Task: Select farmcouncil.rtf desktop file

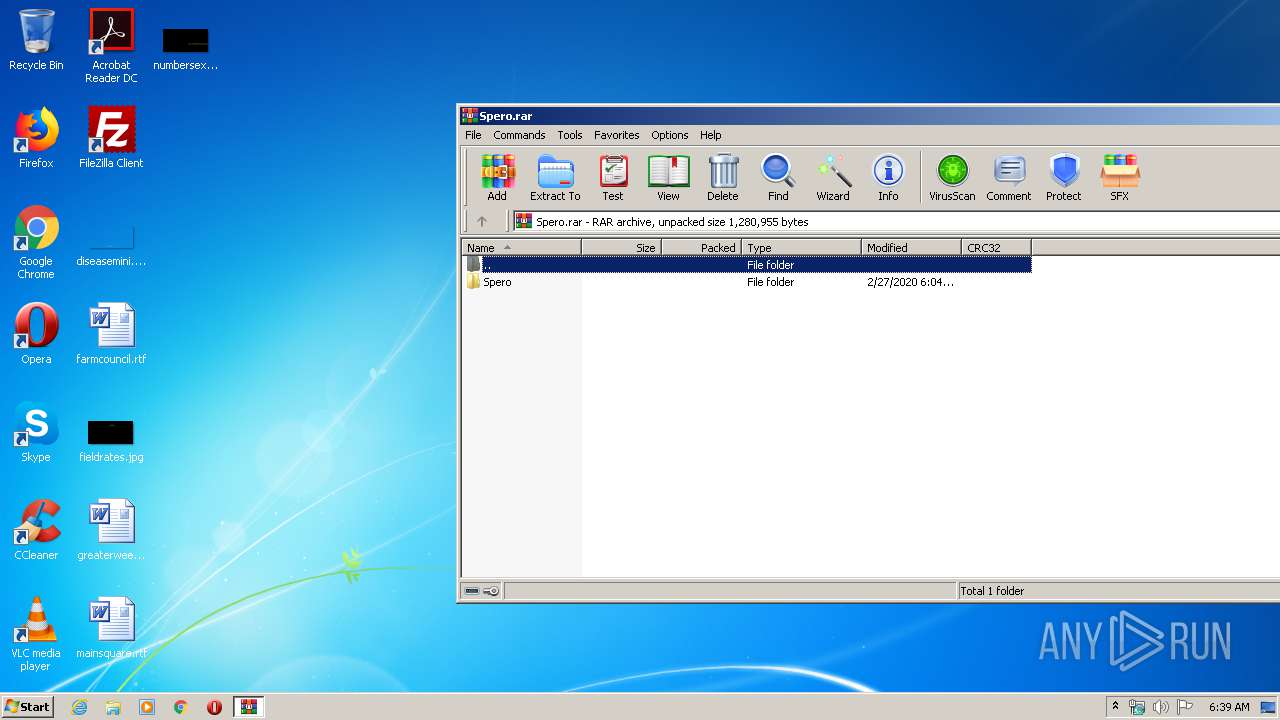Action: click(x=111, y=334)
